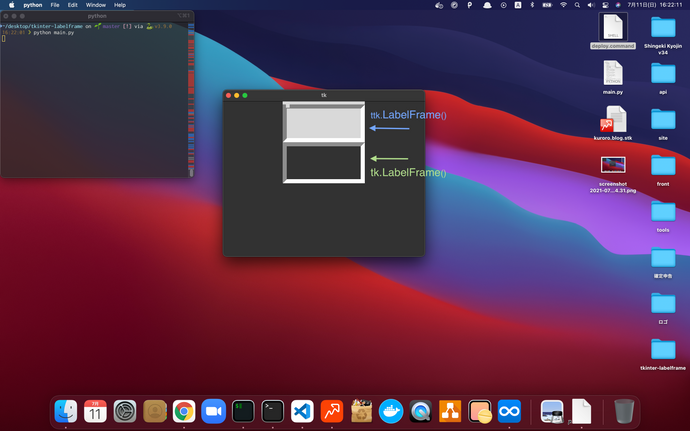Open the blank document in the Dock
This screenshot has height=431, width=690.
[581, 412]
